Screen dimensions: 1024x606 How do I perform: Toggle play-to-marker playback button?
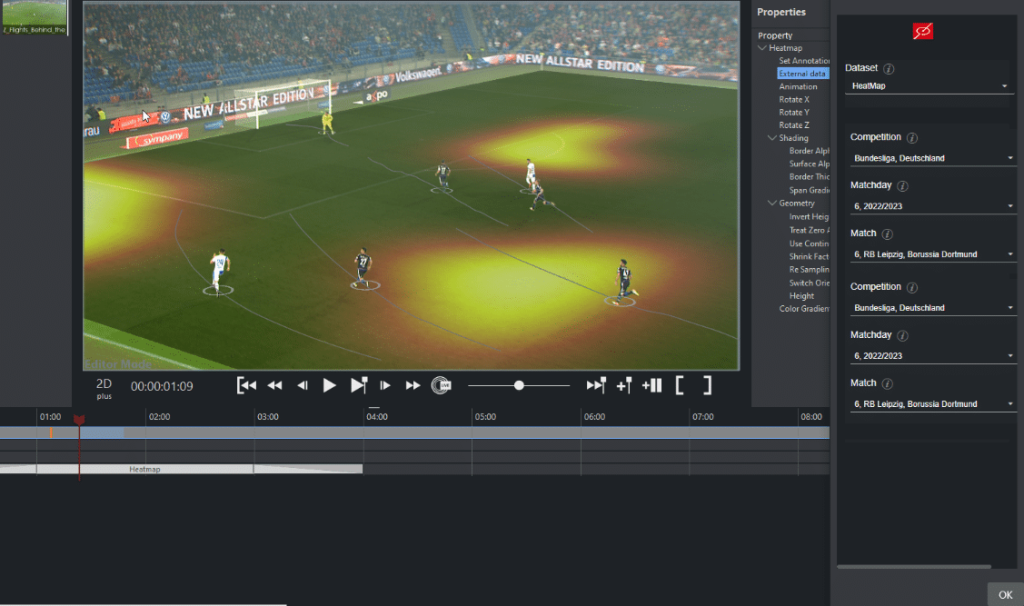point(359,385)
